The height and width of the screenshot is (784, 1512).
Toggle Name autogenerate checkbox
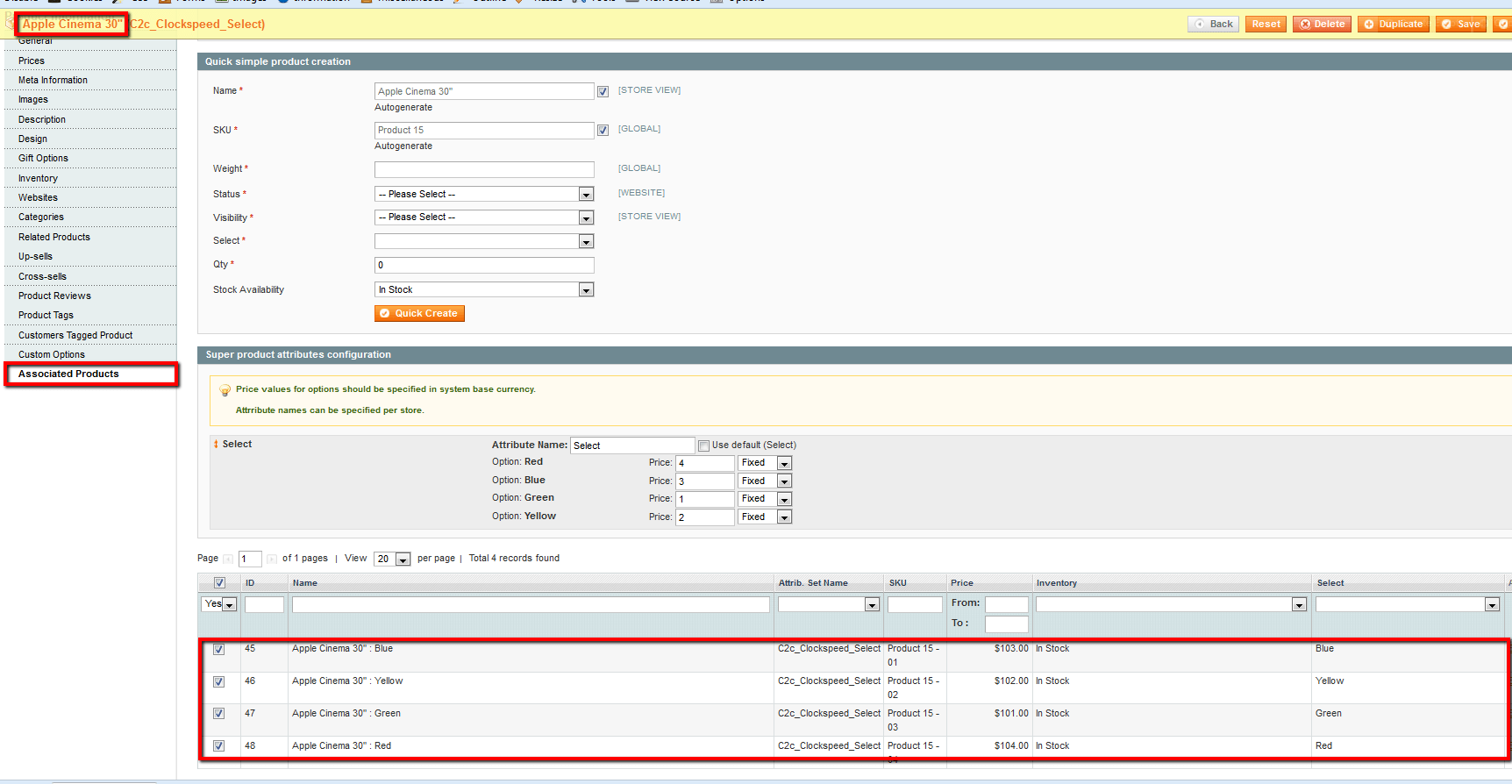[x=603, y=91]
